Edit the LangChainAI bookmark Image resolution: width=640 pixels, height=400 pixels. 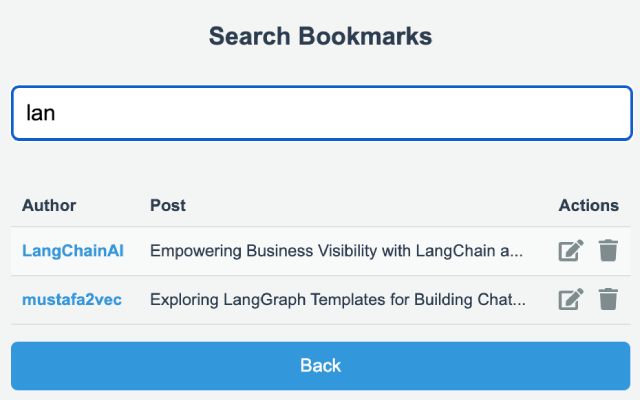click(x=570, y=251)
